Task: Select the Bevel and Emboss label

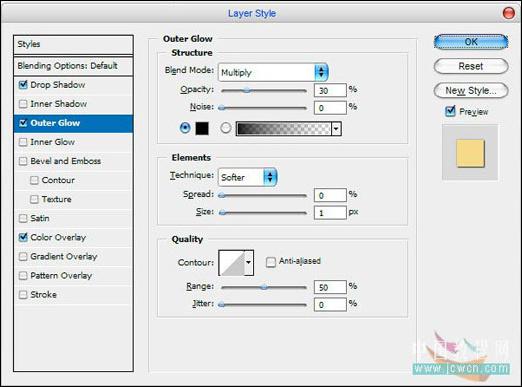Action: tap(66, 161)
